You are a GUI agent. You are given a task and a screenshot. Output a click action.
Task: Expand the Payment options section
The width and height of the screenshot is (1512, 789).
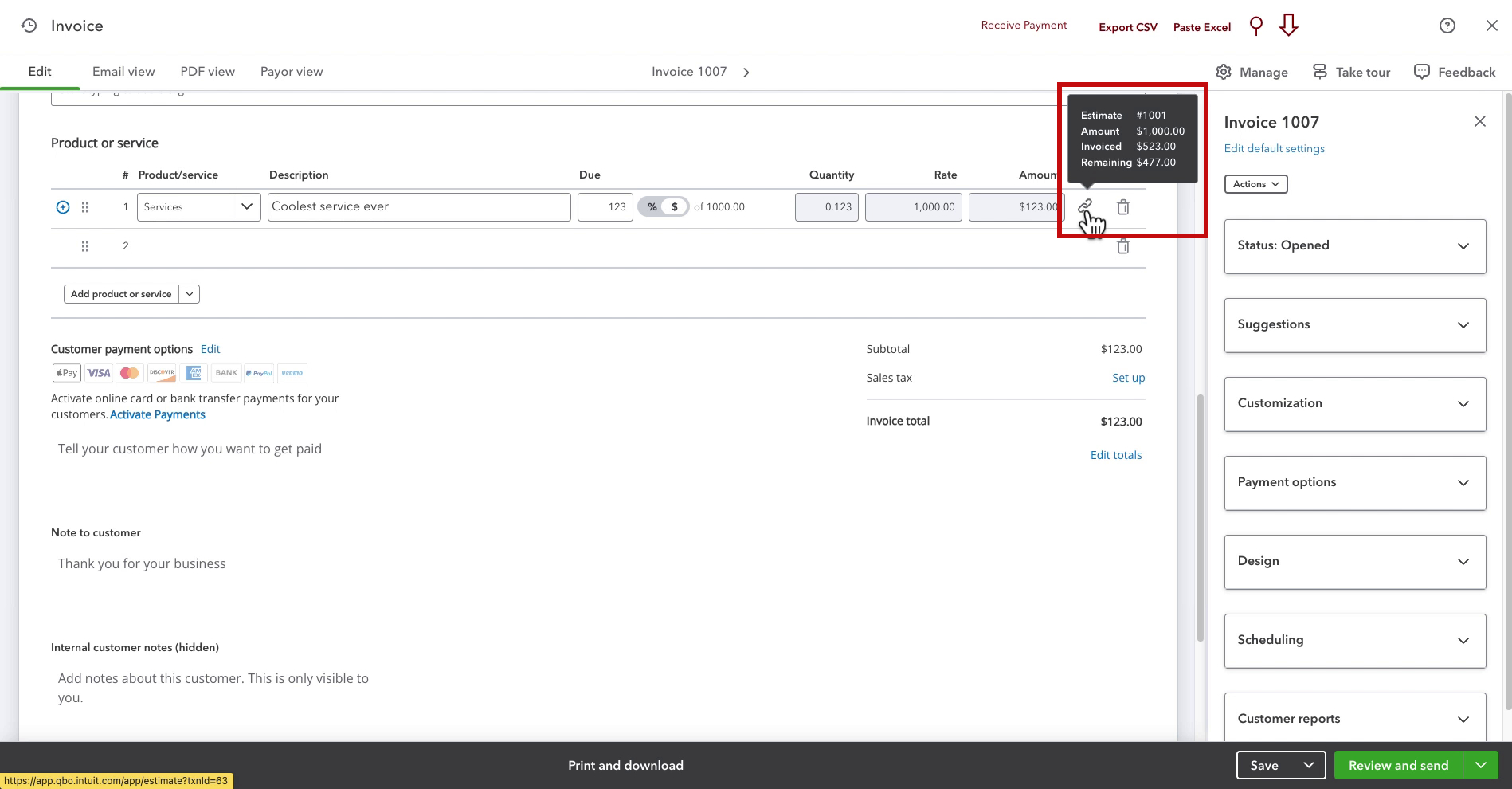pyautogui.click(x=1355, y=483)
